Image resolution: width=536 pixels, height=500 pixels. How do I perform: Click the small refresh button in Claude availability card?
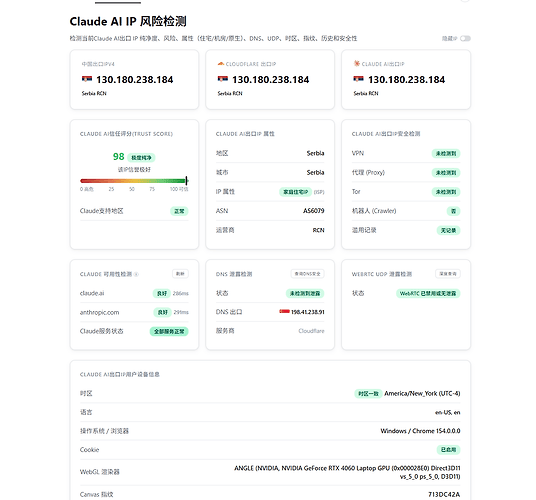coord(180,274)
